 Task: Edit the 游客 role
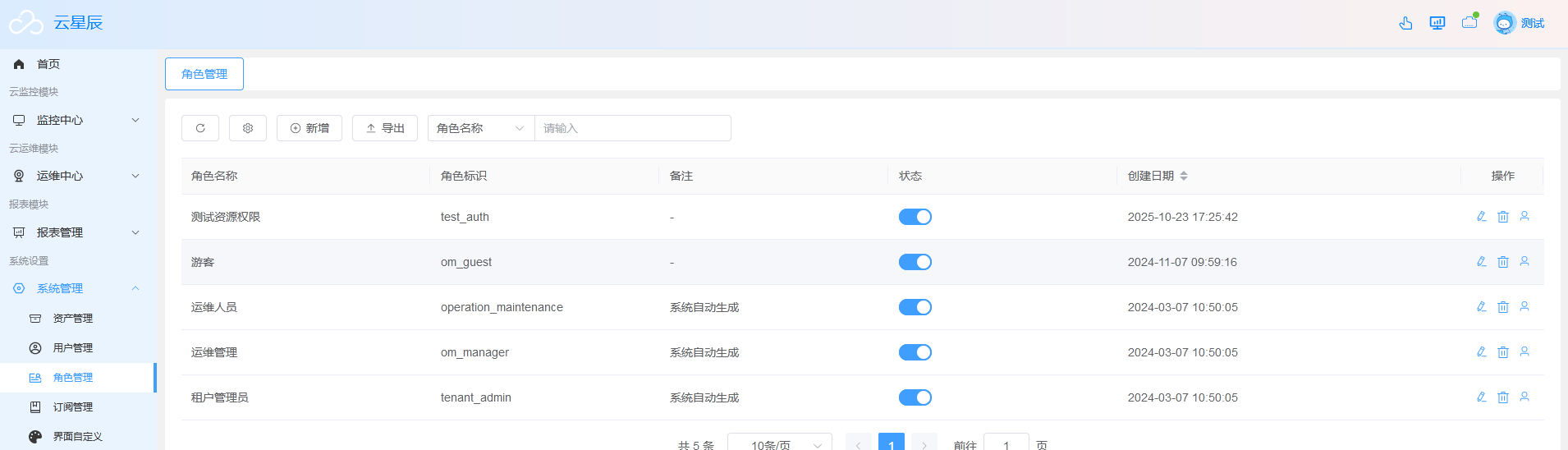(1482, 262)
